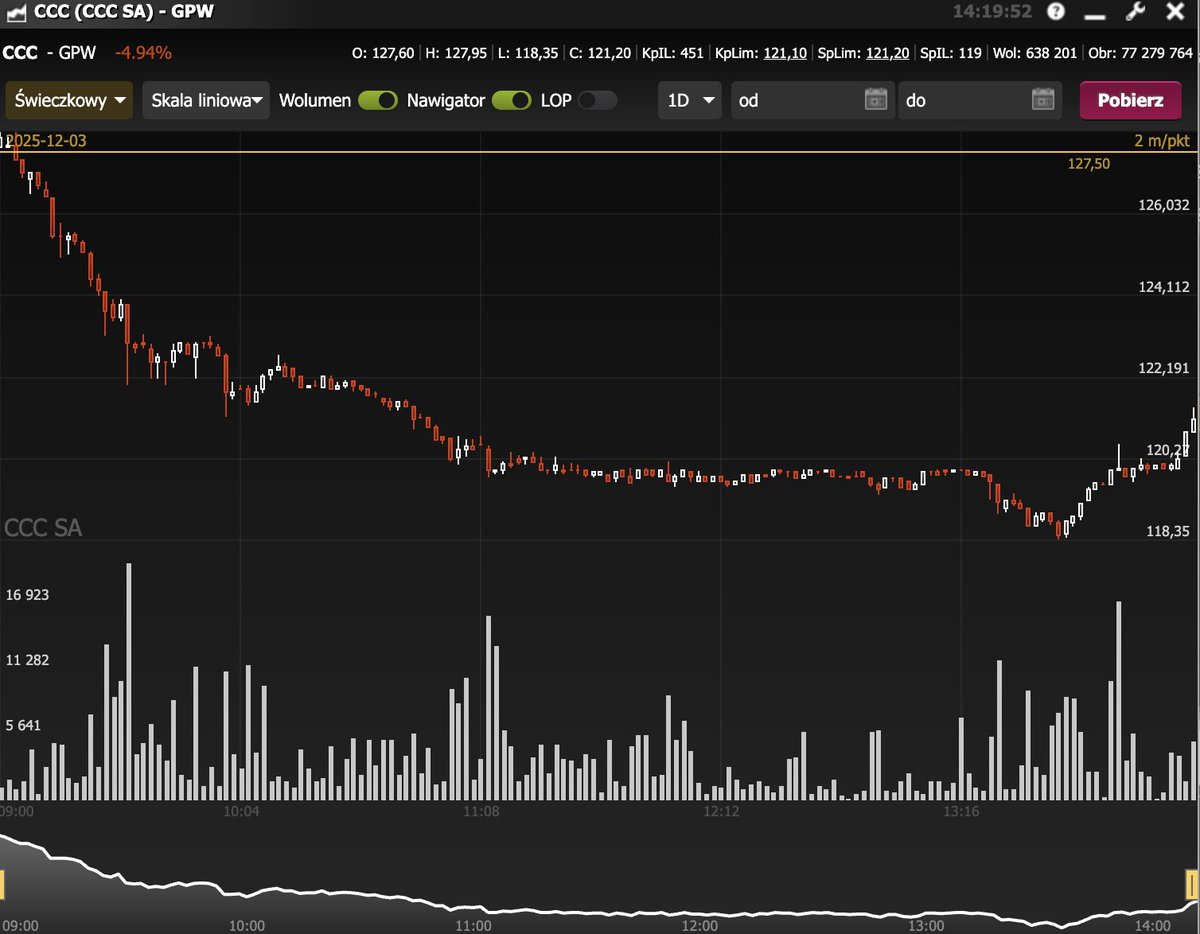The height and width of the screenshot is (934, 1200).
Task: Open the Skala liniowa scale dropdown
Action: tap(206, 100)
